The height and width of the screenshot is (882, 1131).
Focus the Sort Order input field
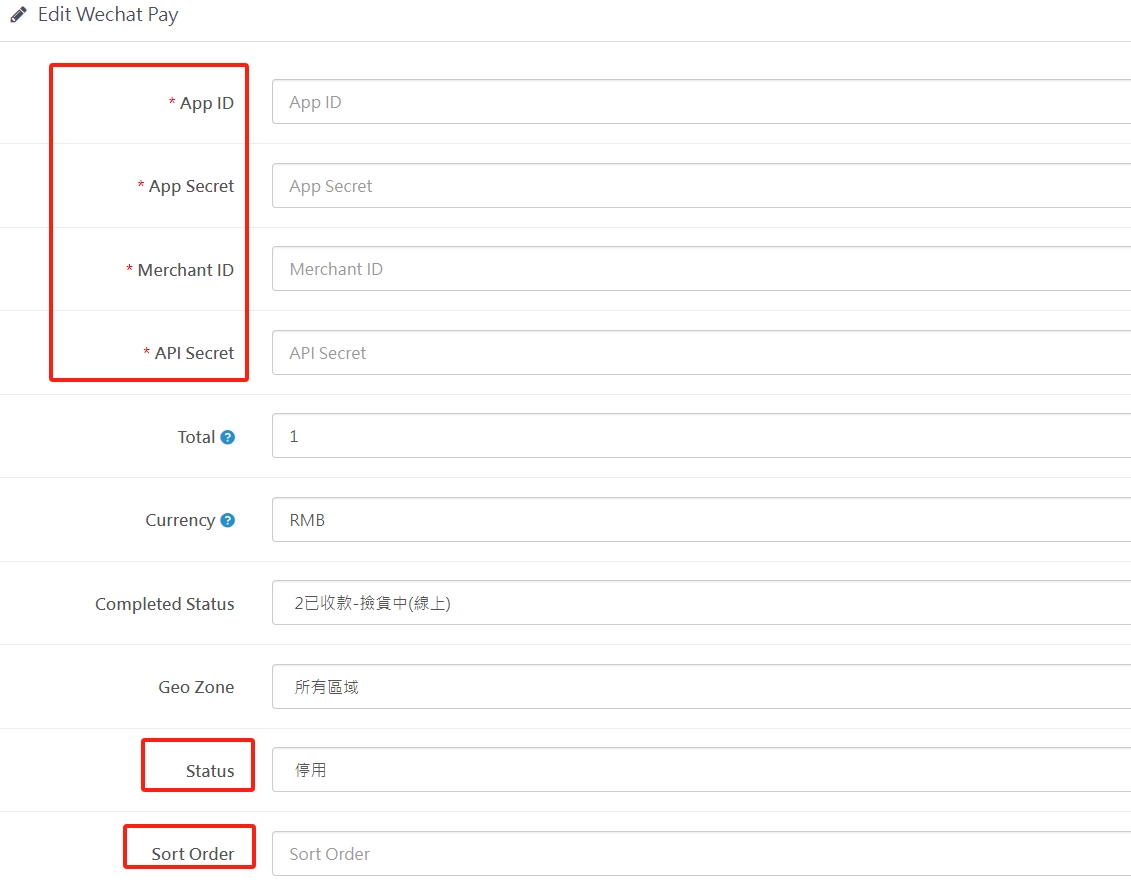[701, 853]
